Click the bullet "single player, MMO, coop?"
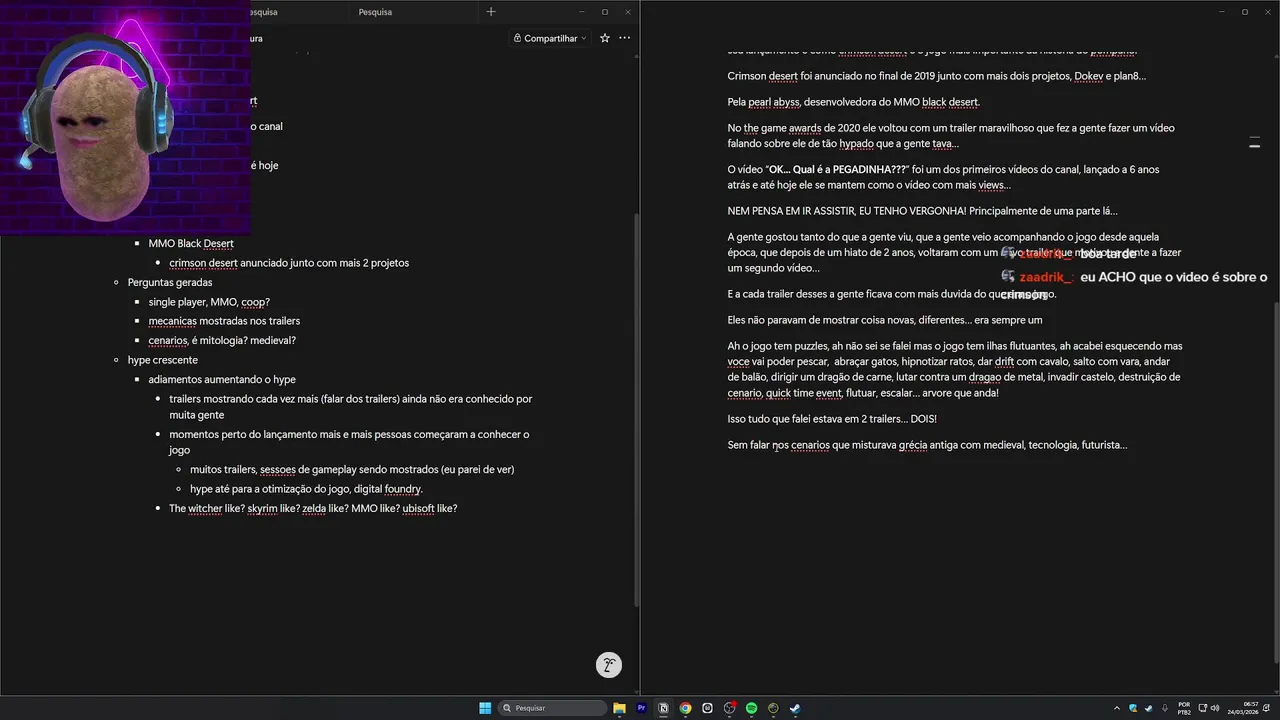The height and width of the screenshot is (720, 1280). coord(209,302)
